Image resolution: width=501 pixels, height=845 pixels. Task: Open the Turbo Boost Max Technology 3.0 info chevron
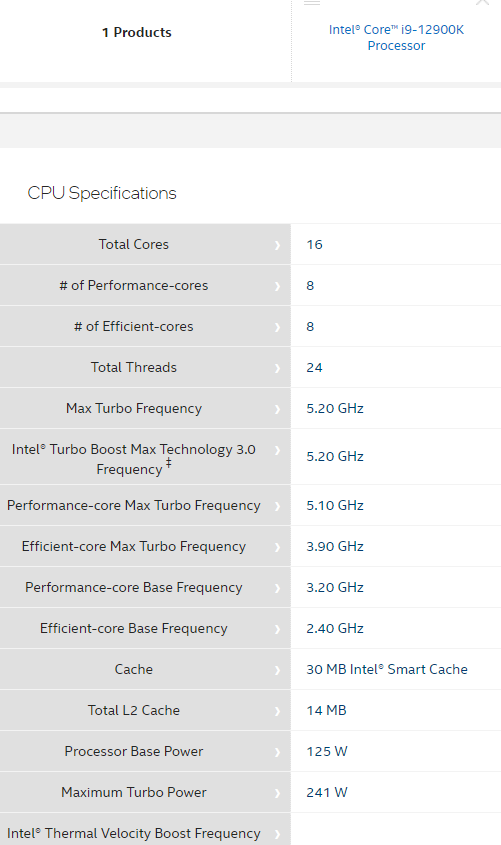coord(277,450)
